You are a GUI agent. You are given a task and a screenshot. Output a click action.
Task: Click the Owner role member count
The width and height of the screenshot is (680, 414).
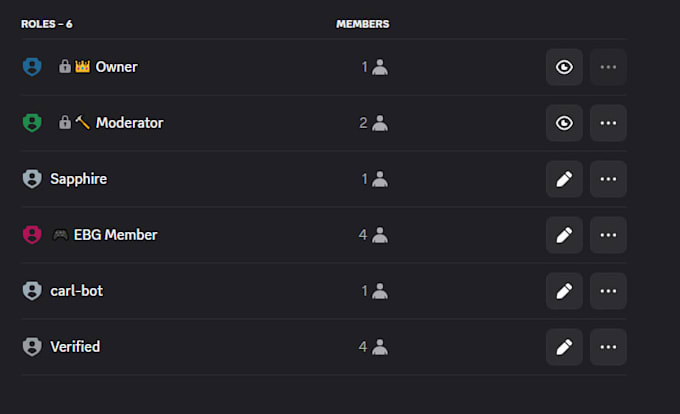click(x=375, y=67)
